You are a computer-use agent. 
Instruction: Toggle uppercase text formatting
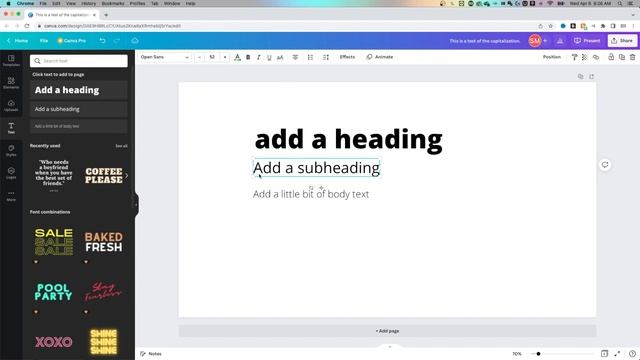pos(280,57)
